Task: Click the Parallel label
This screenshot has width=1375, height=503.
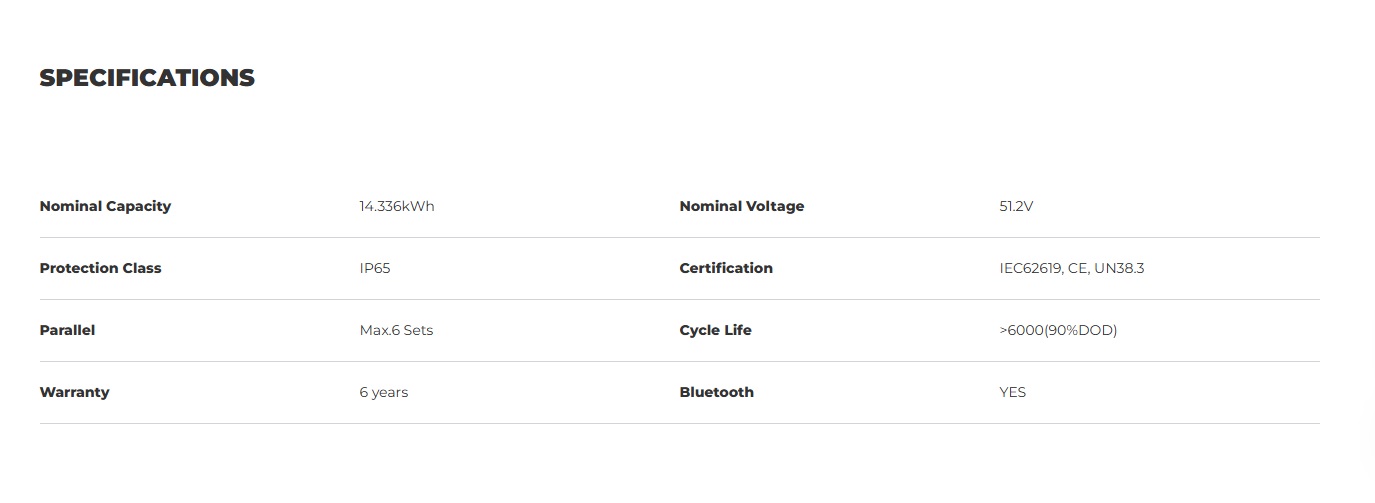Action: [67, 330]
